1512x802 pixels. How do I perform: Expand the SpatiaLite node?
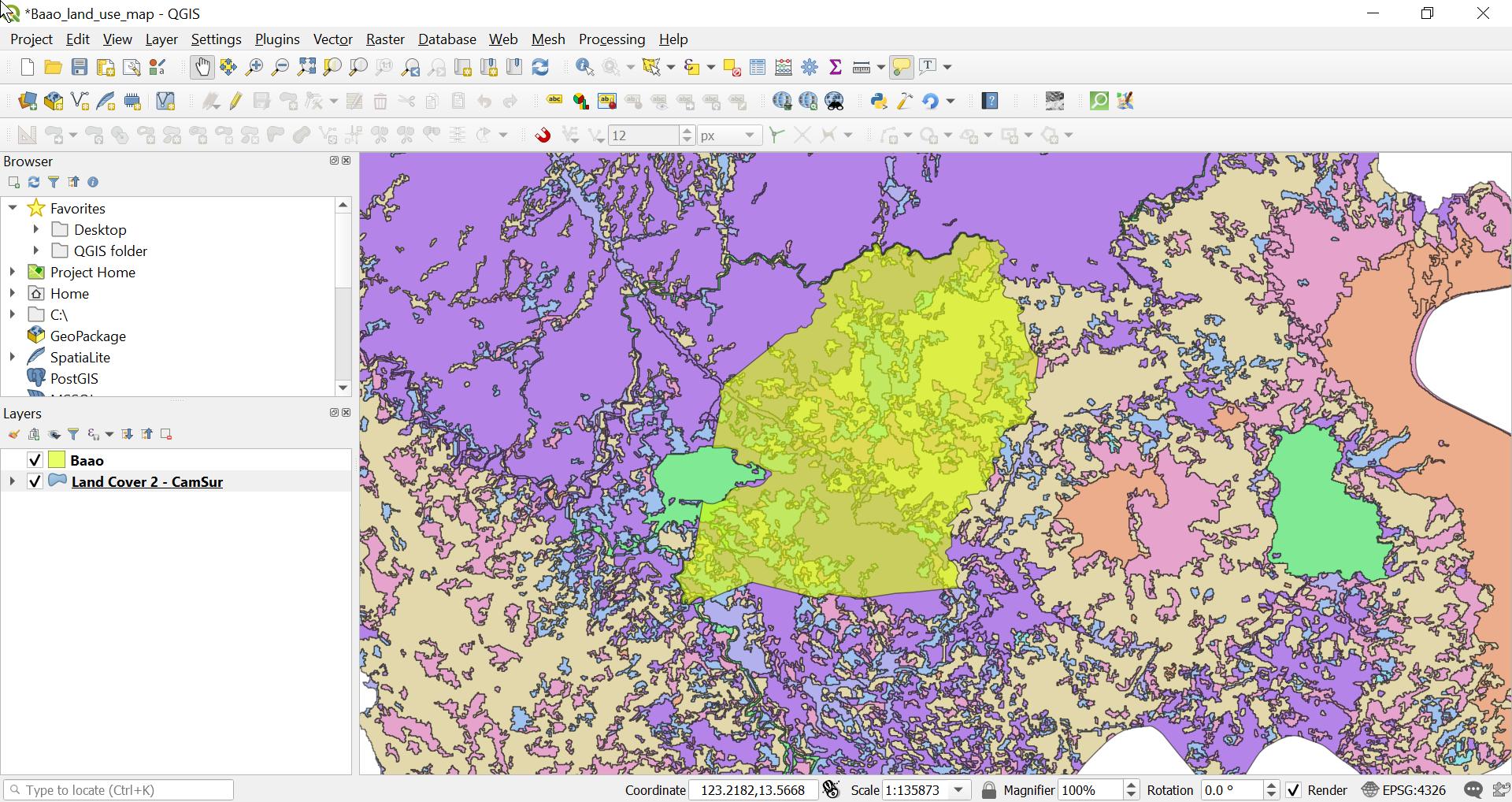pyautogui.click(x=13, y=357)
